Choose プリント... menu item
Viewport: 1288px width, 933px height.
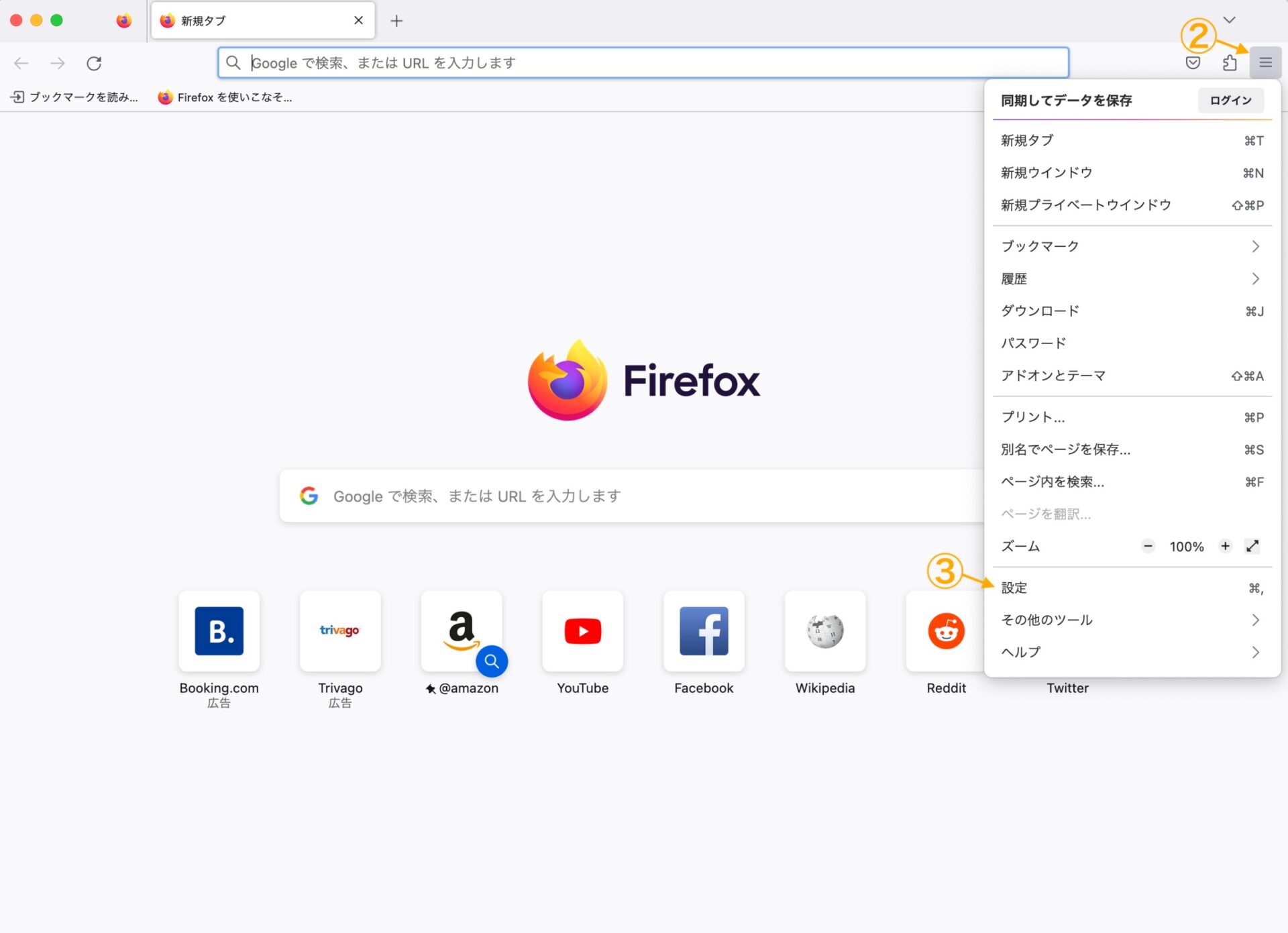coord(1132,417)
